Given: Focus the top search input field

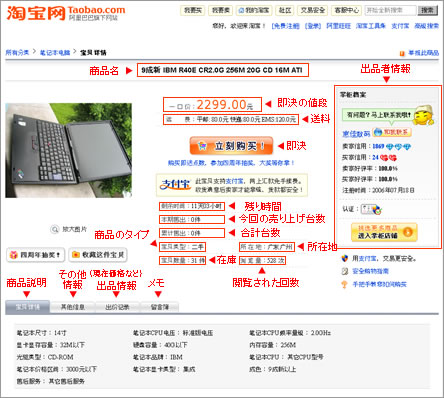Looking at the screenshot, I should (x=390, y=10).
